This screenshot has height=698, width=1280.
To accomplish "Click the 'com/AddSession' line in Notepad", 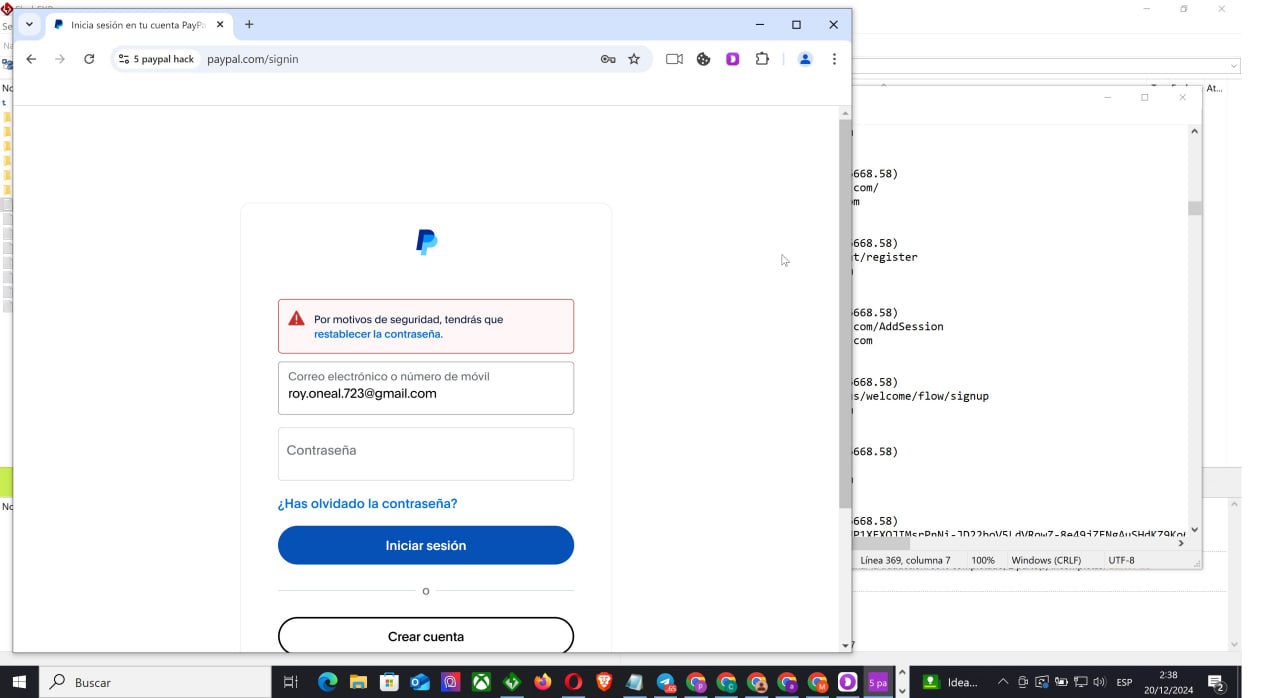I will pos(897,326).
